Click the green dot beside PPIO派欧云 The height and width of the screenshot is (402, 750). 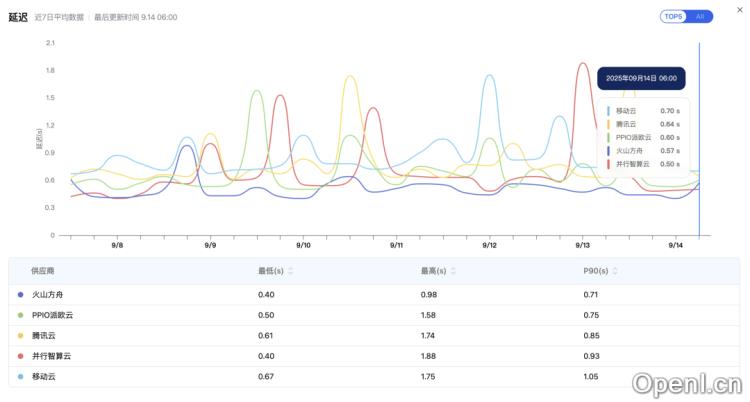point(21,315)
